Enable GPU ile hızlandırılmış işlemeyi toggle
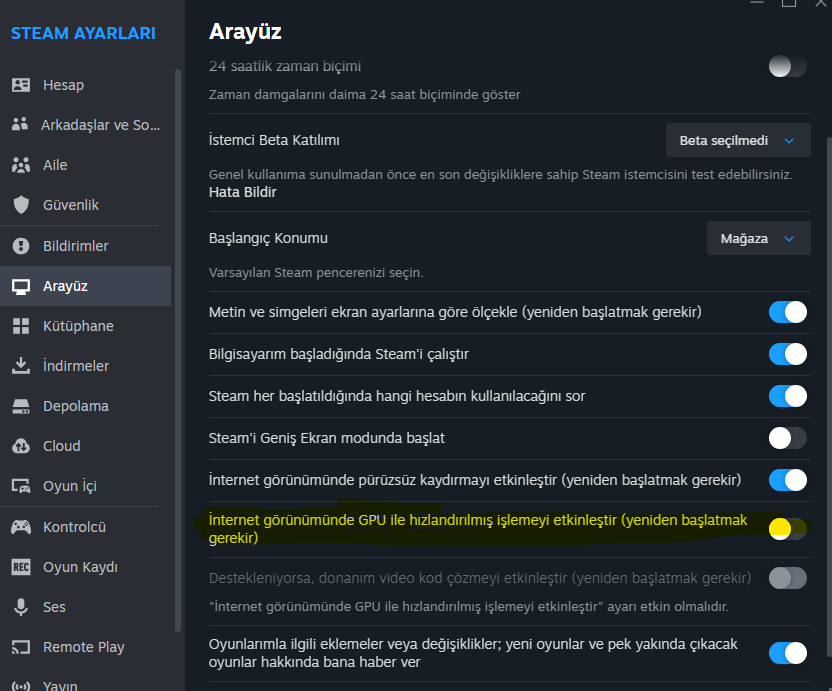This screenshot has width=832, height=691. 787,529
